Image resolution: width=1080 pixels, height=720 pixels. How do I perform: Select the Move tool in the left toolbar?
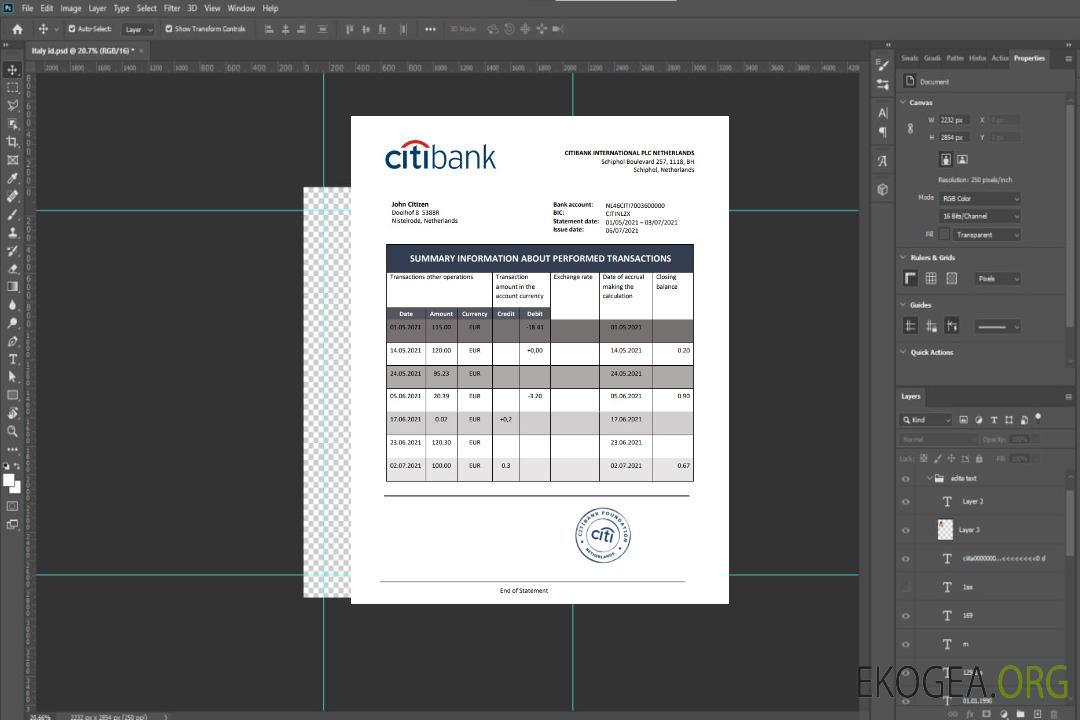(x=12, y=70)
